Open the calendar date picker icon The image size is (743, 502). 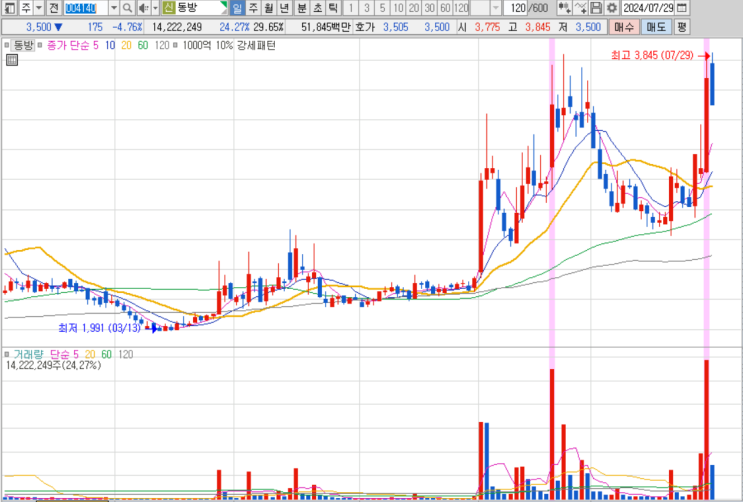(682, 8)
